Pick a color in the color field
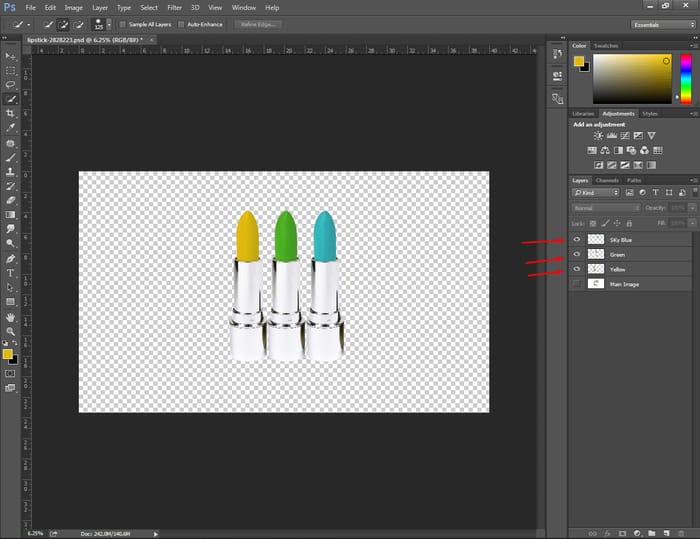This screenshot has width=700, height=539. (x=632, y=79)
